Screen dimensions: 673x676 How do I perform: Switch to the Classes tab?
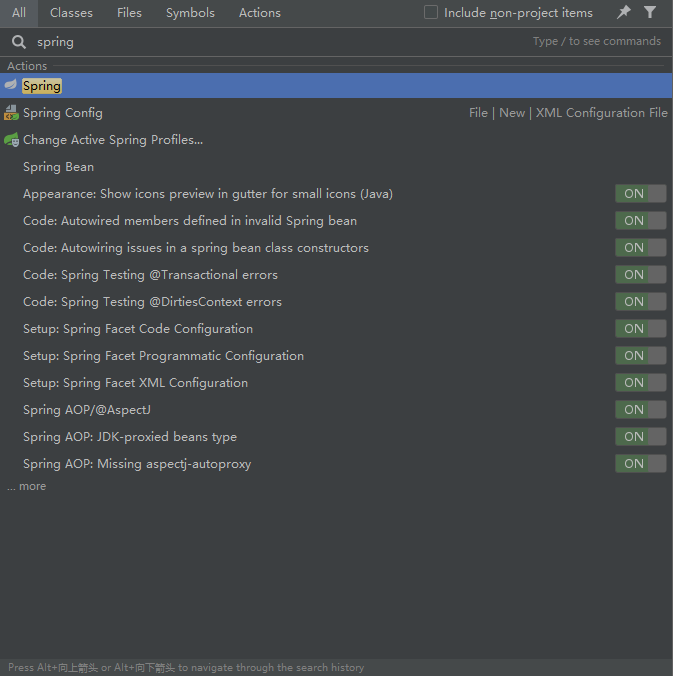(71, 13)
